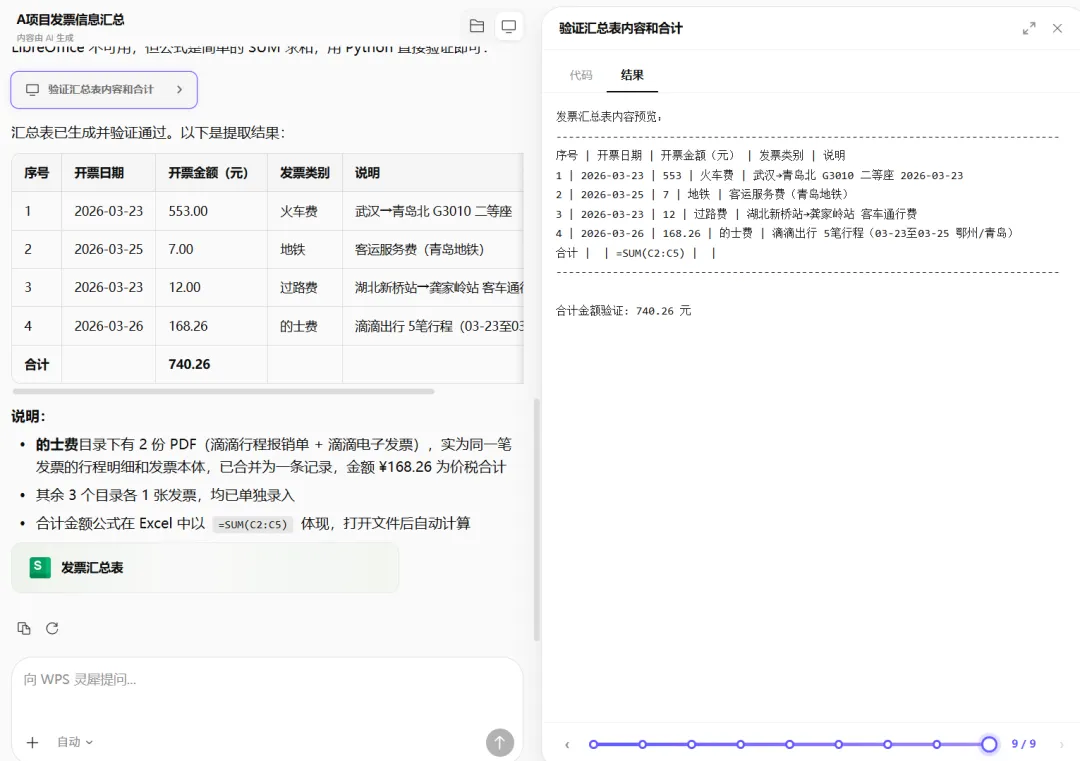Click the green spreadsheet icon of 发票汇总表

(40, 567)
